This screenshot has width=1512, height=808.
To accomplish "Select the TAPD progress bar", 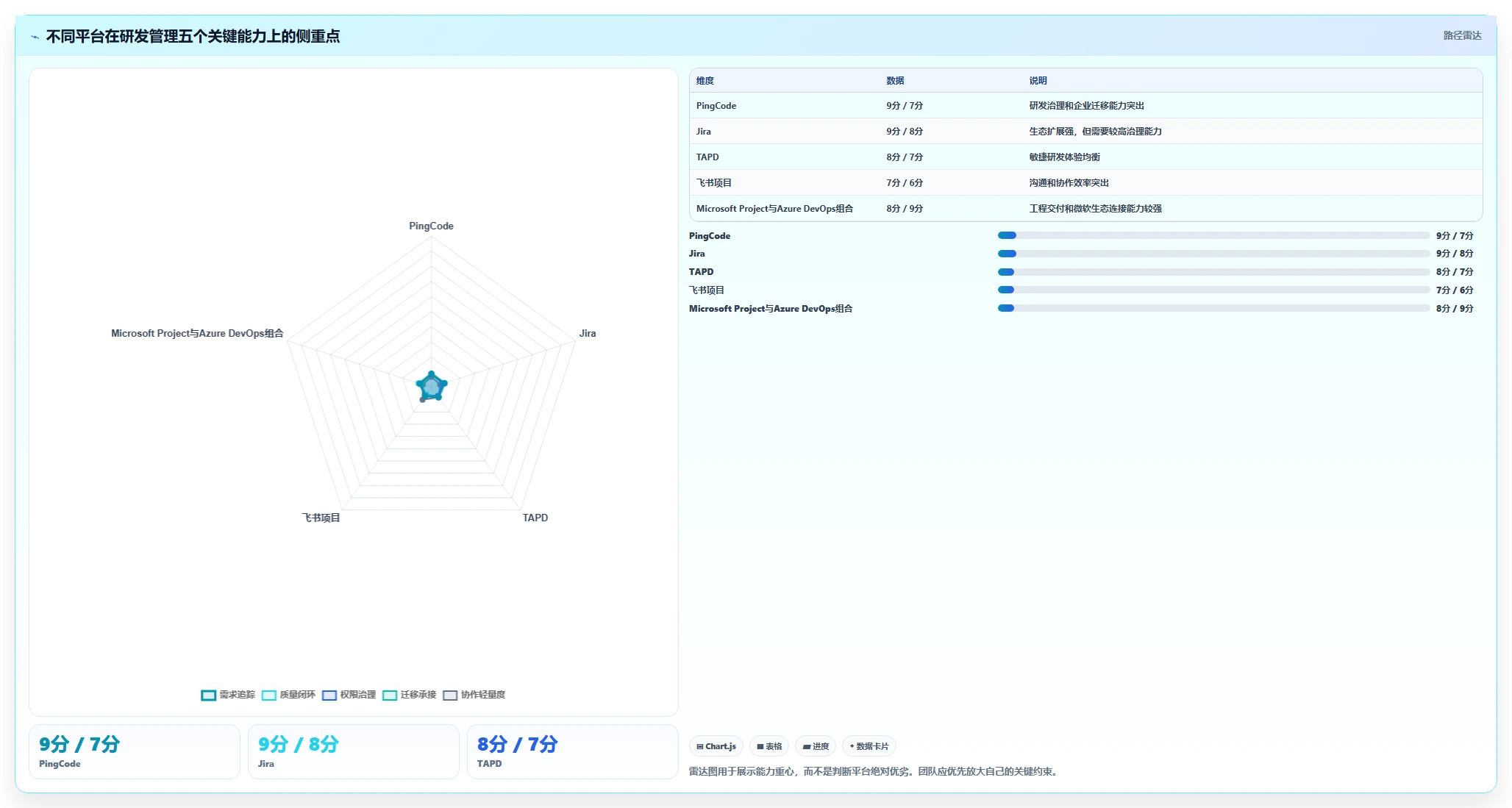I will [x=1213, y=272].
